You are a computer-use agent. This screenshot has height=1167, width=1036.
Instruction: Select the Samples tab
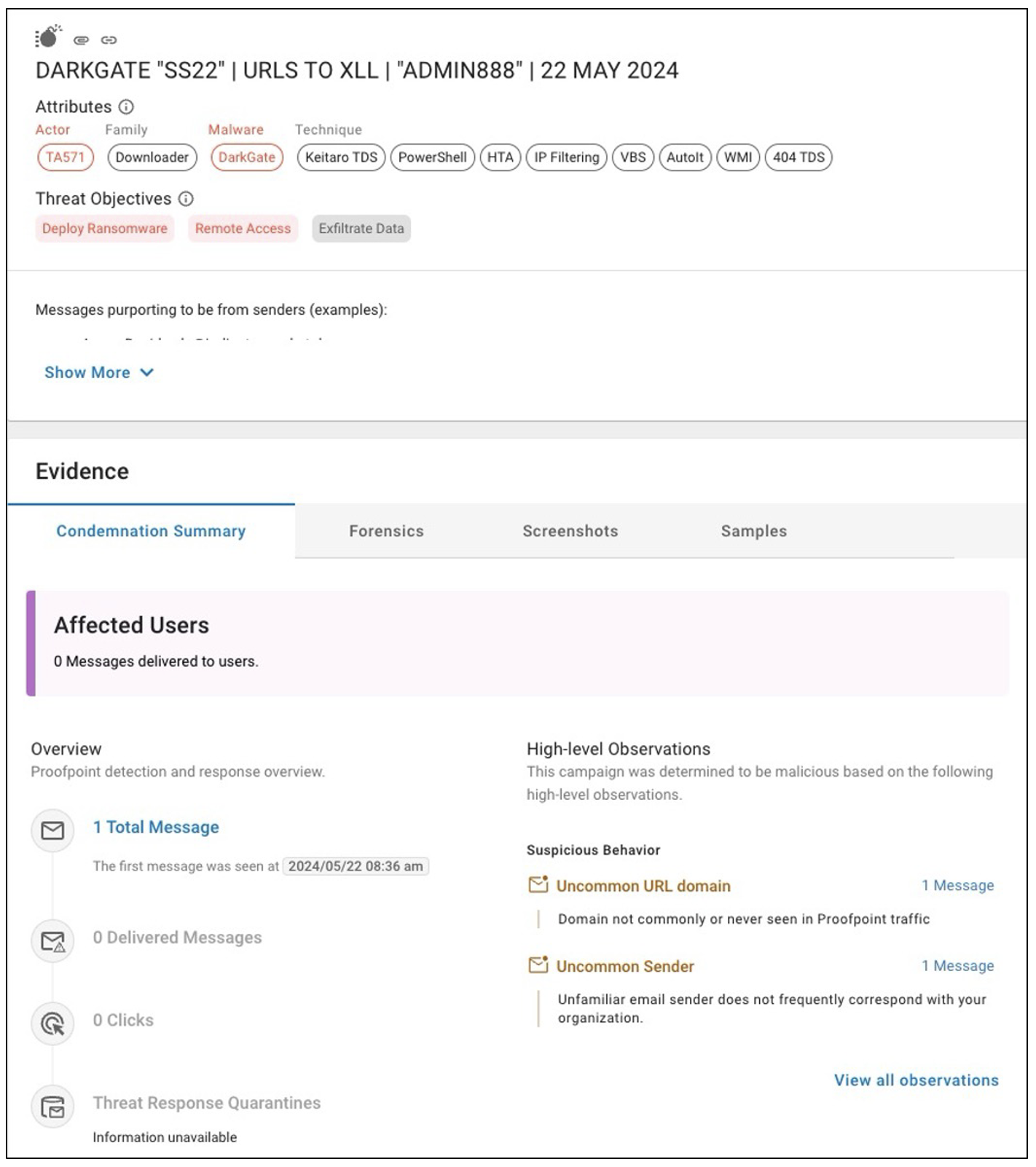753,531
